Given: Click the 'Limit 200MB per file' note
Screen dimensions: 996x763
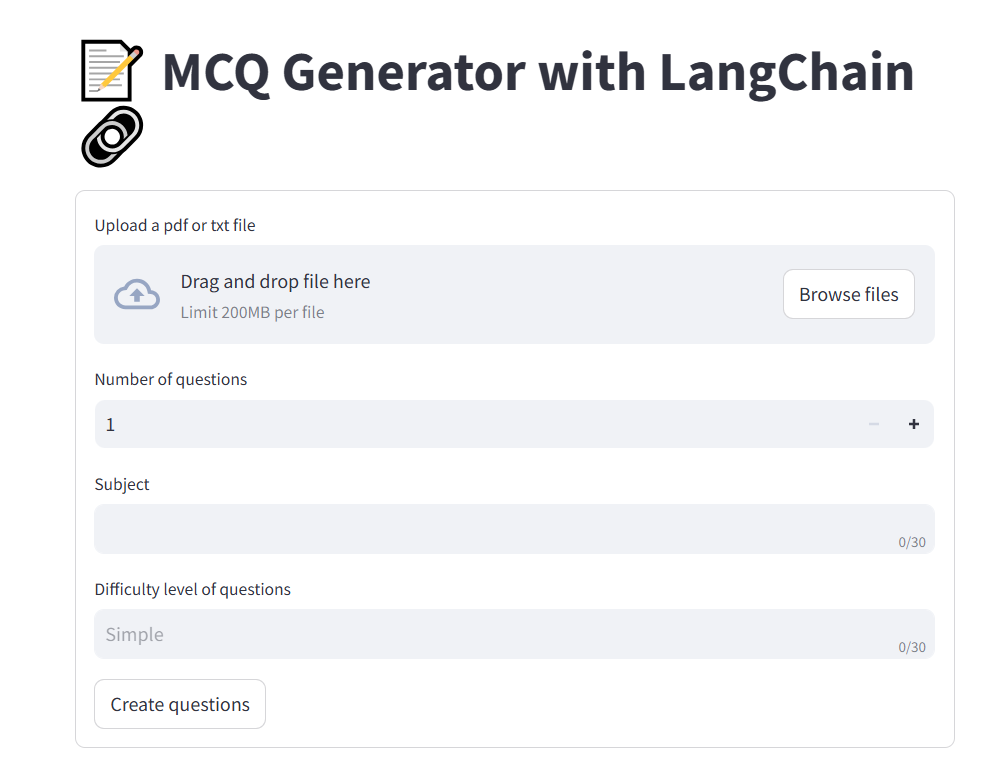Looking at the screenshot, I should pyautogui.click(x=252, y=312).
